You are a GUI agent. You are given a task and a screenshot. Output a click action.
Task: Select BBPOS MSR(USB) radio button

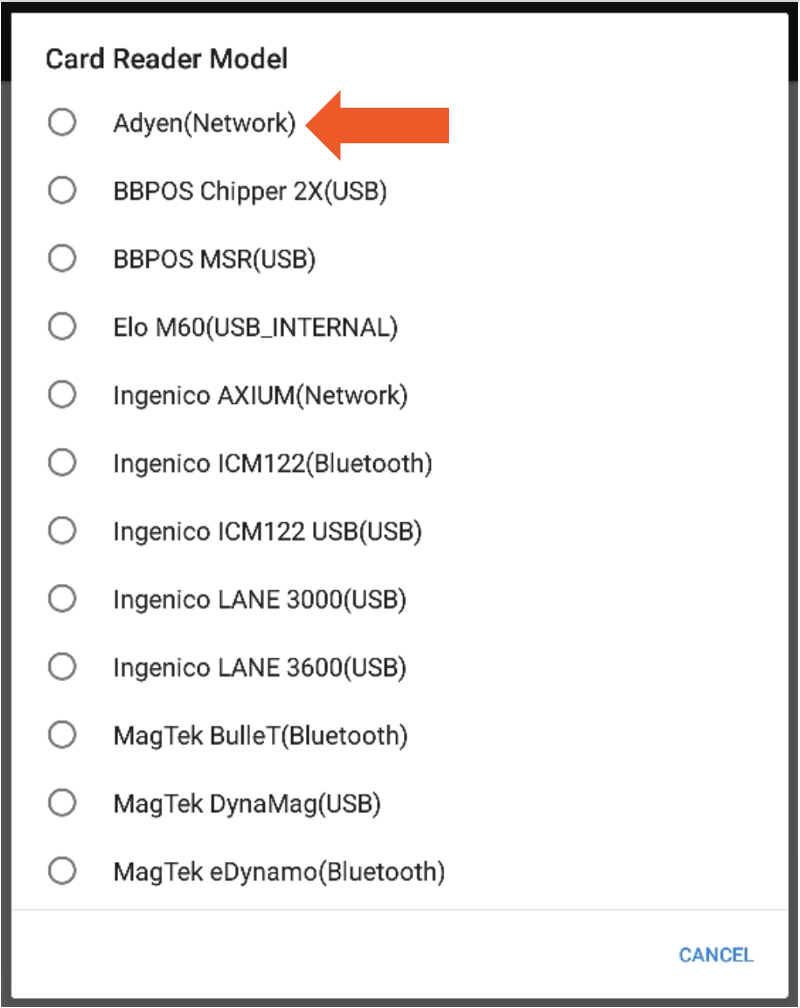(62, 259)
